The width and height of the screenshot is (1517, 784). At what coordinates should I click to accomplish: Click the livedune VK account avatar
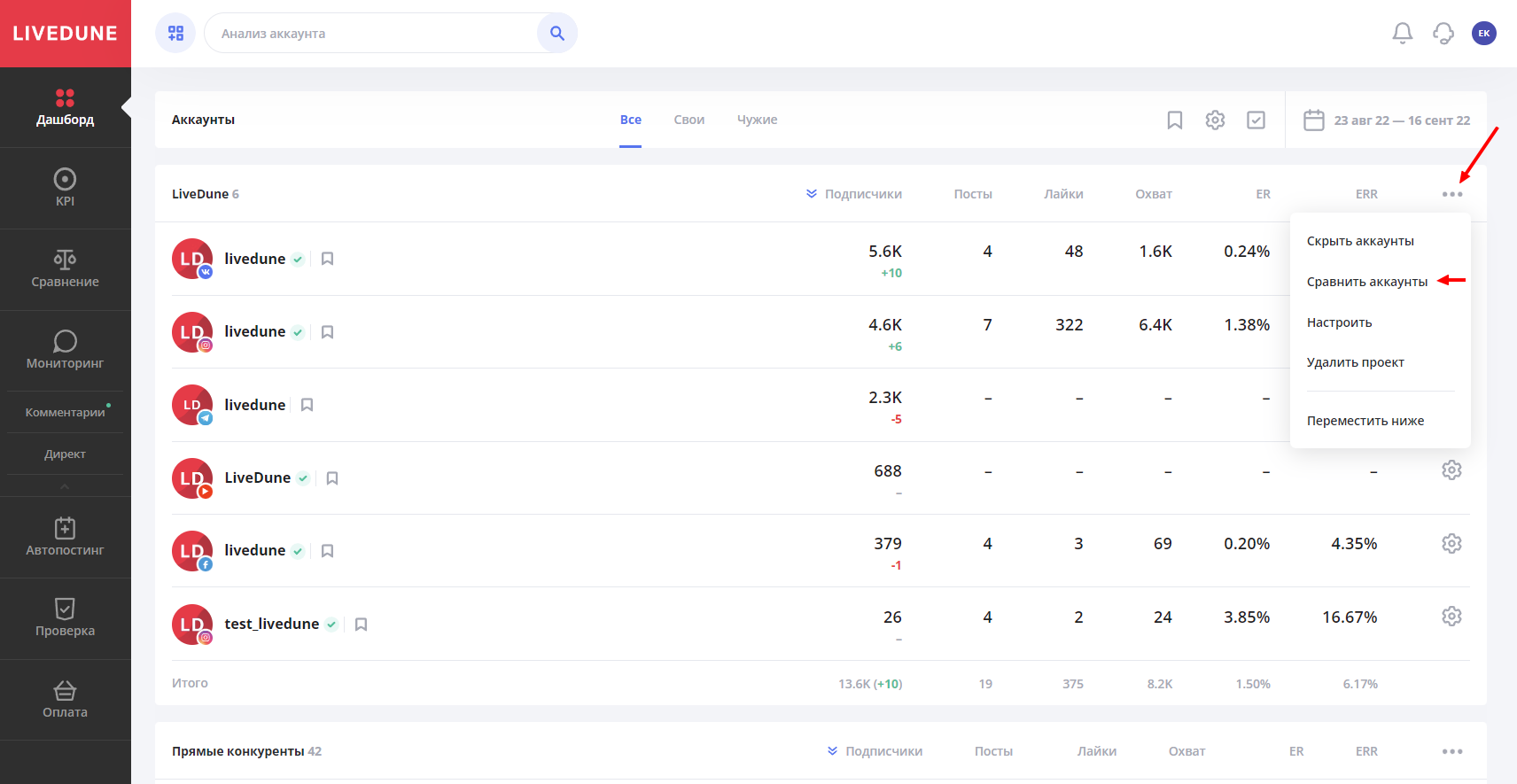pyautogui.click(x=192, y=259)
